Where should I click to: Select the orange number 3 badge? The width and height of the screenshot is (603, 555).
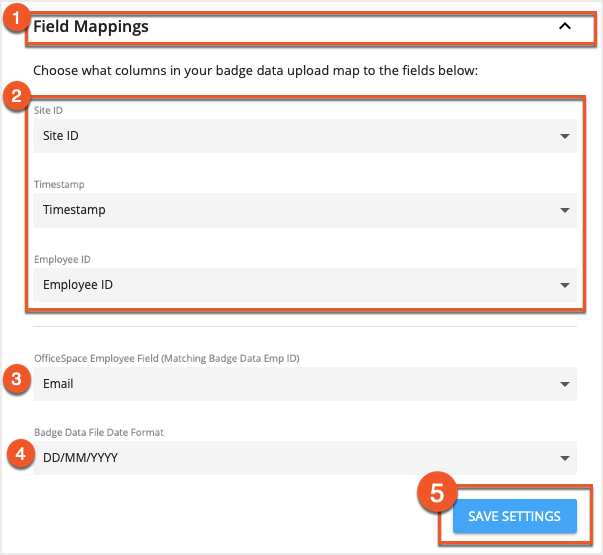tap(15, 379)
